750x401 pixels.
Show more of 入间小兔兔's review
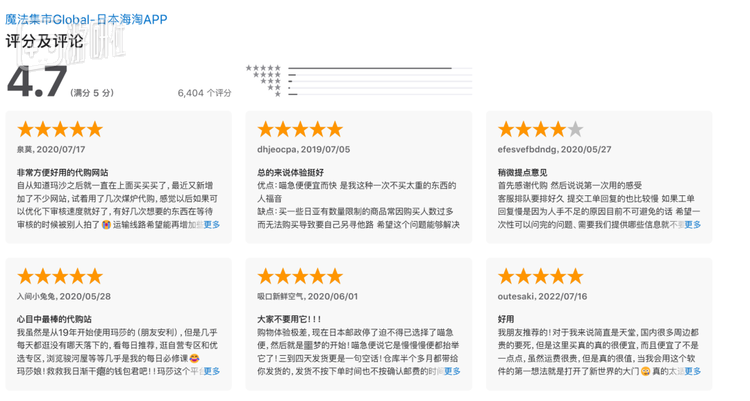[x=211, y=371]
